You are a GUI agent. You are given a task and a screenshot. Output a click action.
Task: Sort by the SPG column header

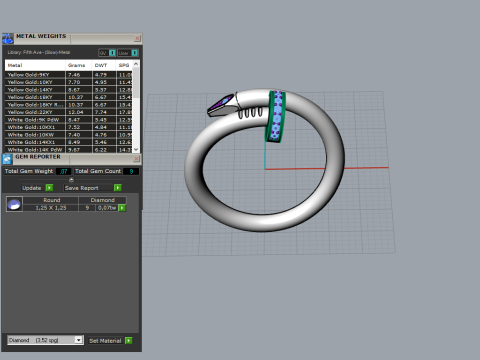124,65
